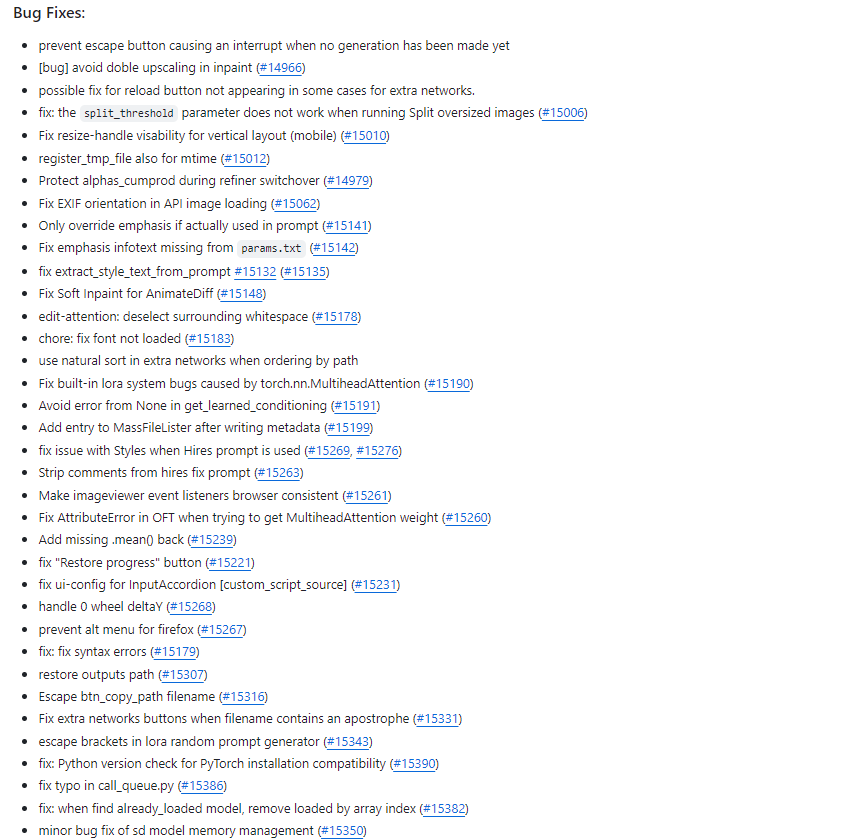
Task: Click text 'Strip comments from hires fix prompt'
Action: [x=144, y=473]
